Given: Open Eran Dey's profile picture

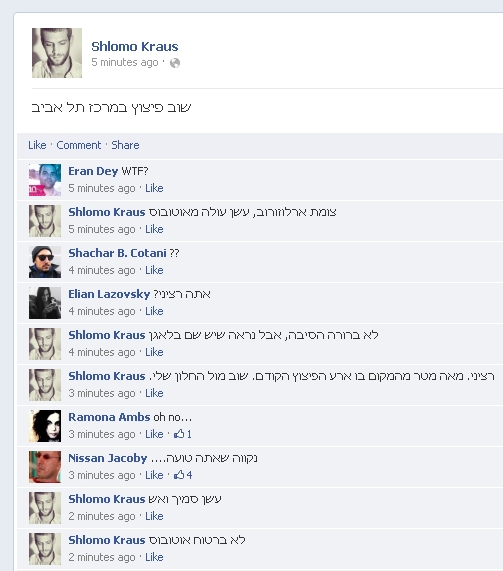Looking at the screenshot, I should (x=45, y=180).
